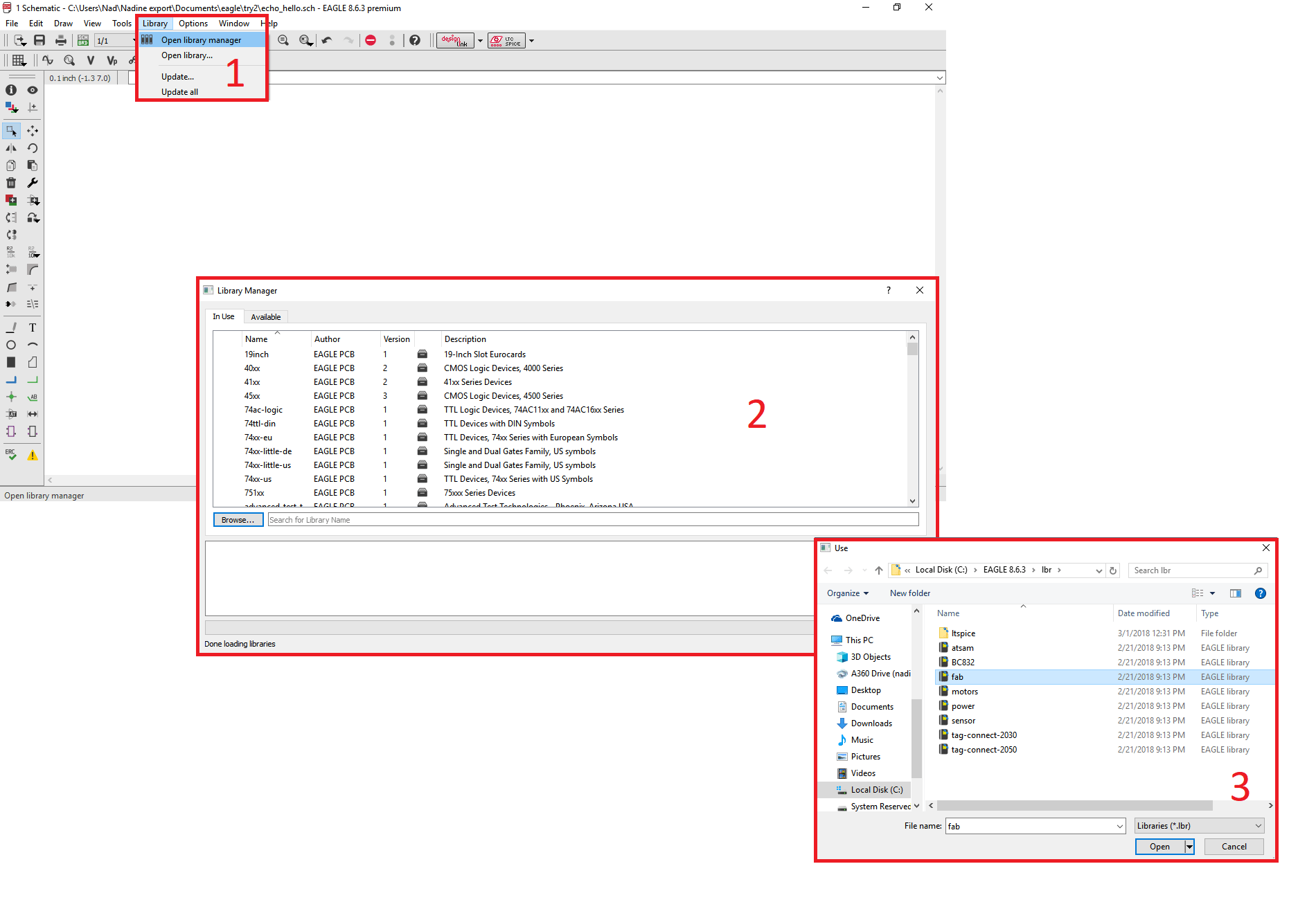Click the Up directory arrow in Use dialog
Viewport: 1316px width, 900px height.
pyautogui.click(x=879, y=570)
